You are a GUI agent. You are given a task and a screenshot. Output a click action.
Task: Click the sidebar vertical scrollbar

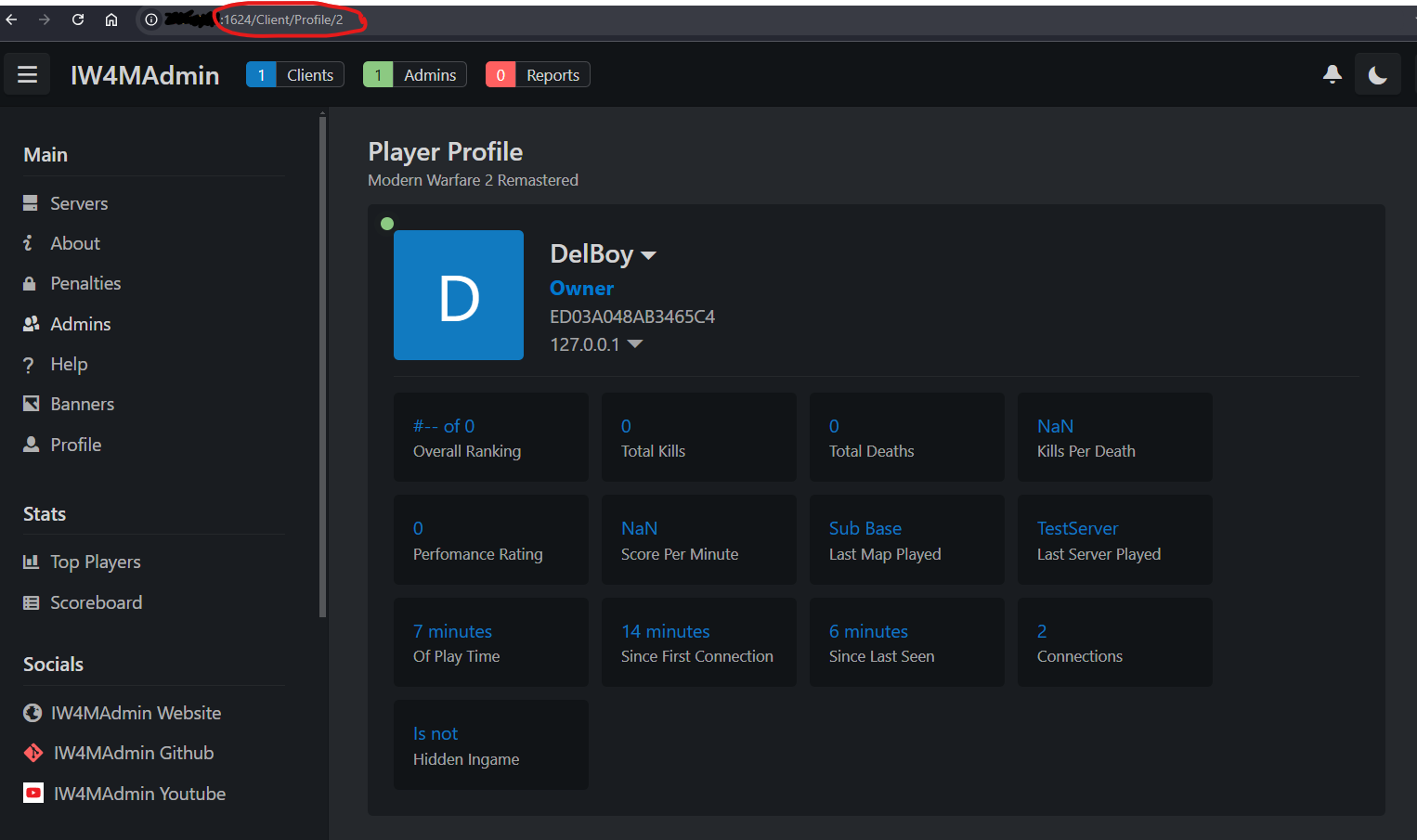(x=322, y=367)
